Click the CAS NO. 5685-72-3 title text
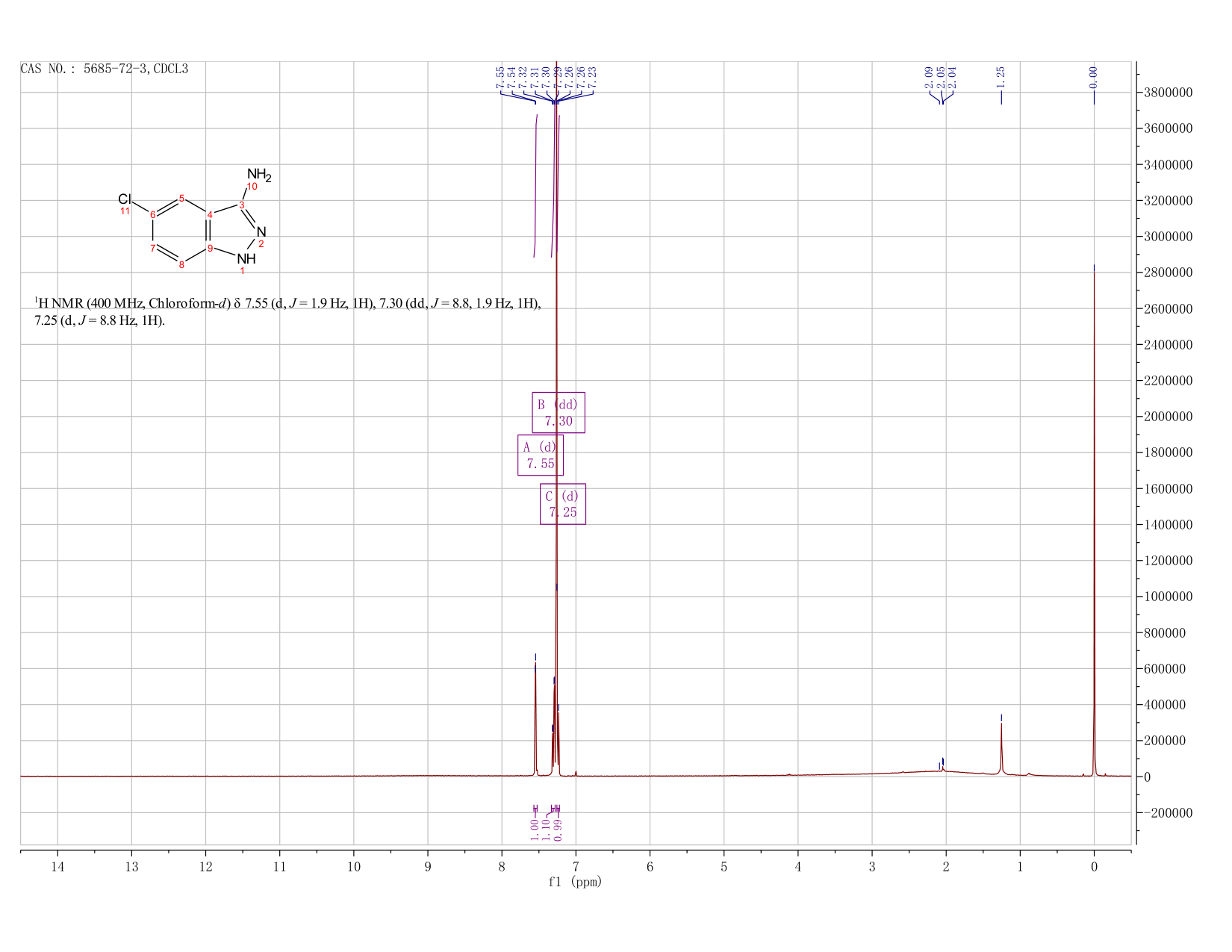1232x952 pixels. (105, 69)
